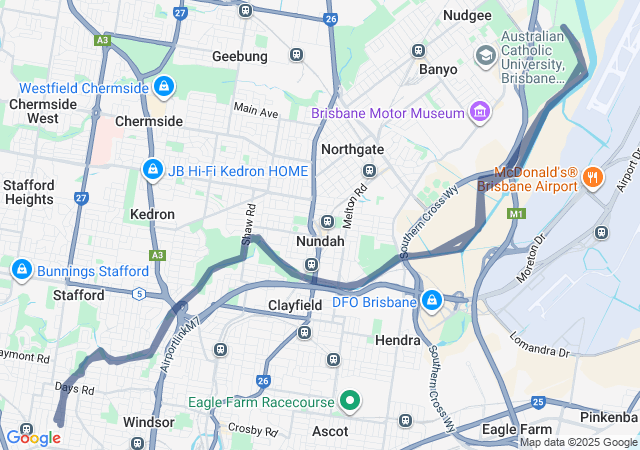Image resolution: width=640 pixels, height=450 pixels.
Task: Click the Clayfield suburb label
Action: coord(295,305)
